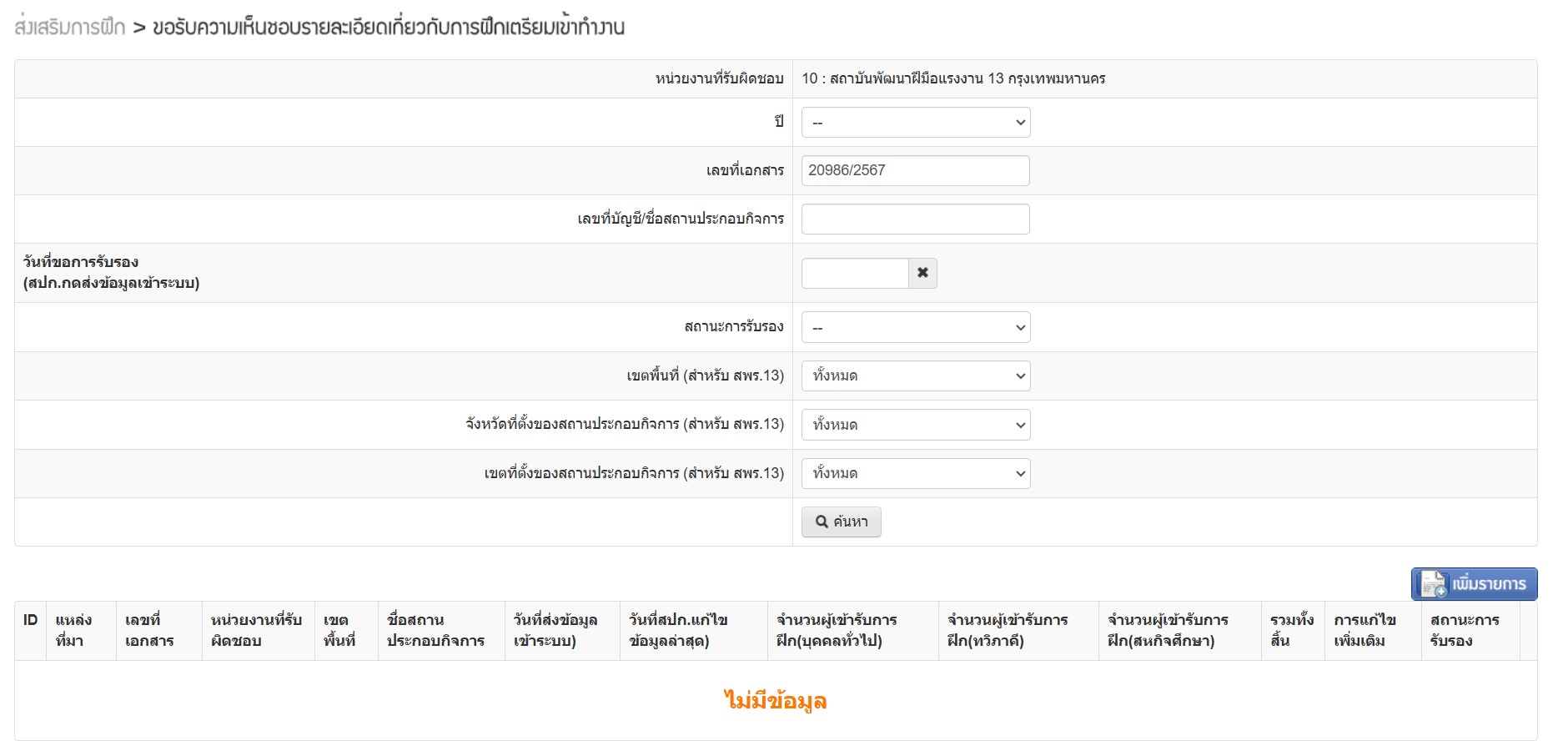The height and width of the screenshot is (741, 1568).
Task: Click the ชื่อสถานประกอบกิจการ column header
Action: coord(435,630)
